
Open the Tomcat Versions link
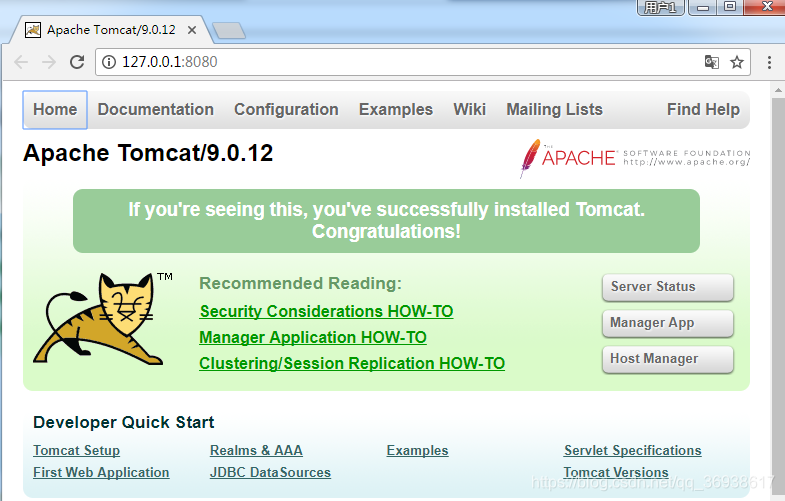pos(616,472)
